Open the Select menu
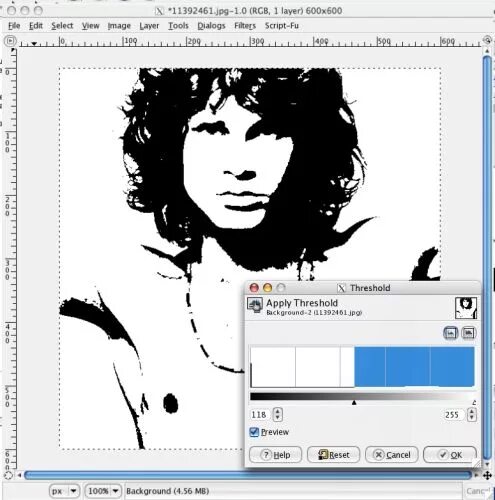495x500 pixels. (62, 26)
